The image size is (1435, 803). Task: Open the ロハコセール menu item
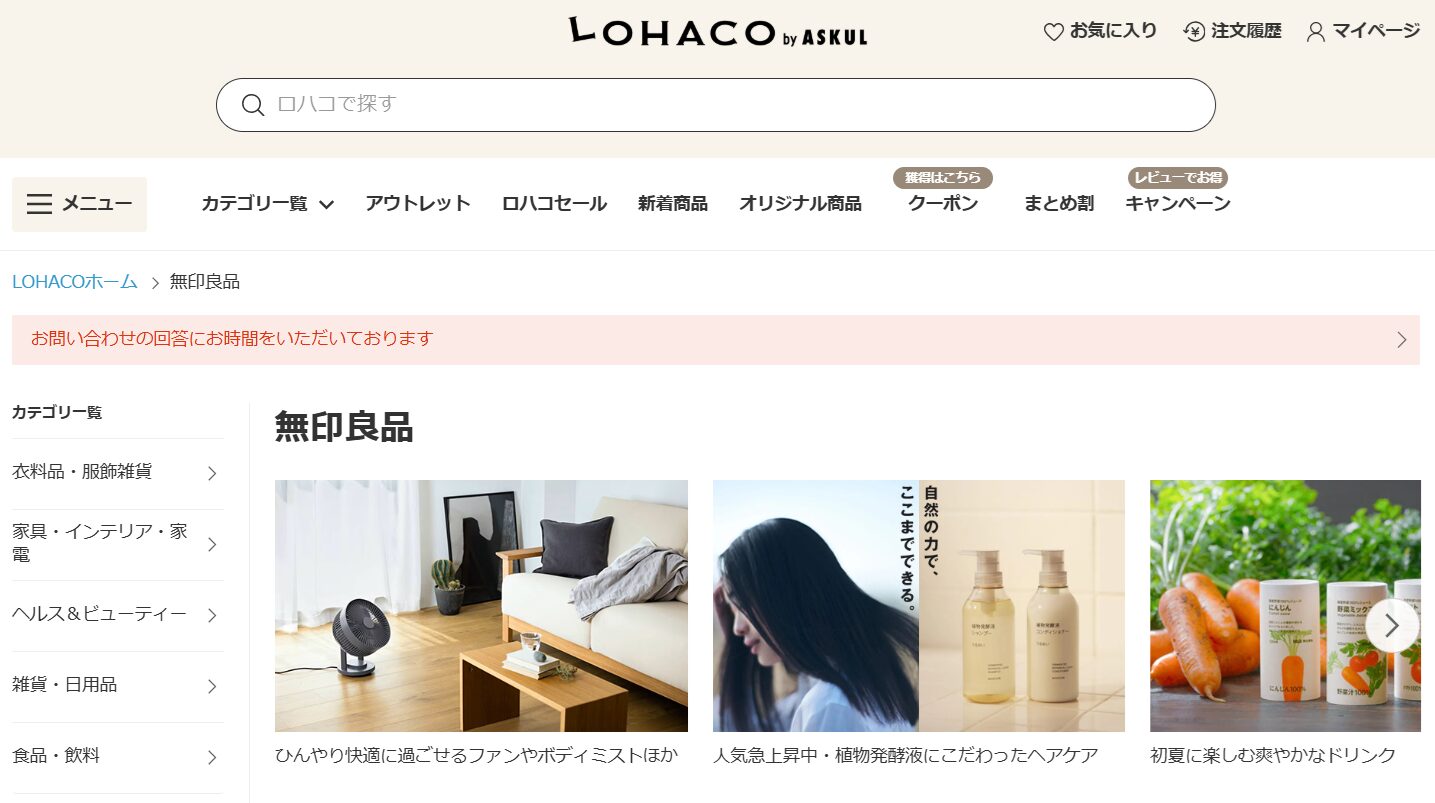554,204
